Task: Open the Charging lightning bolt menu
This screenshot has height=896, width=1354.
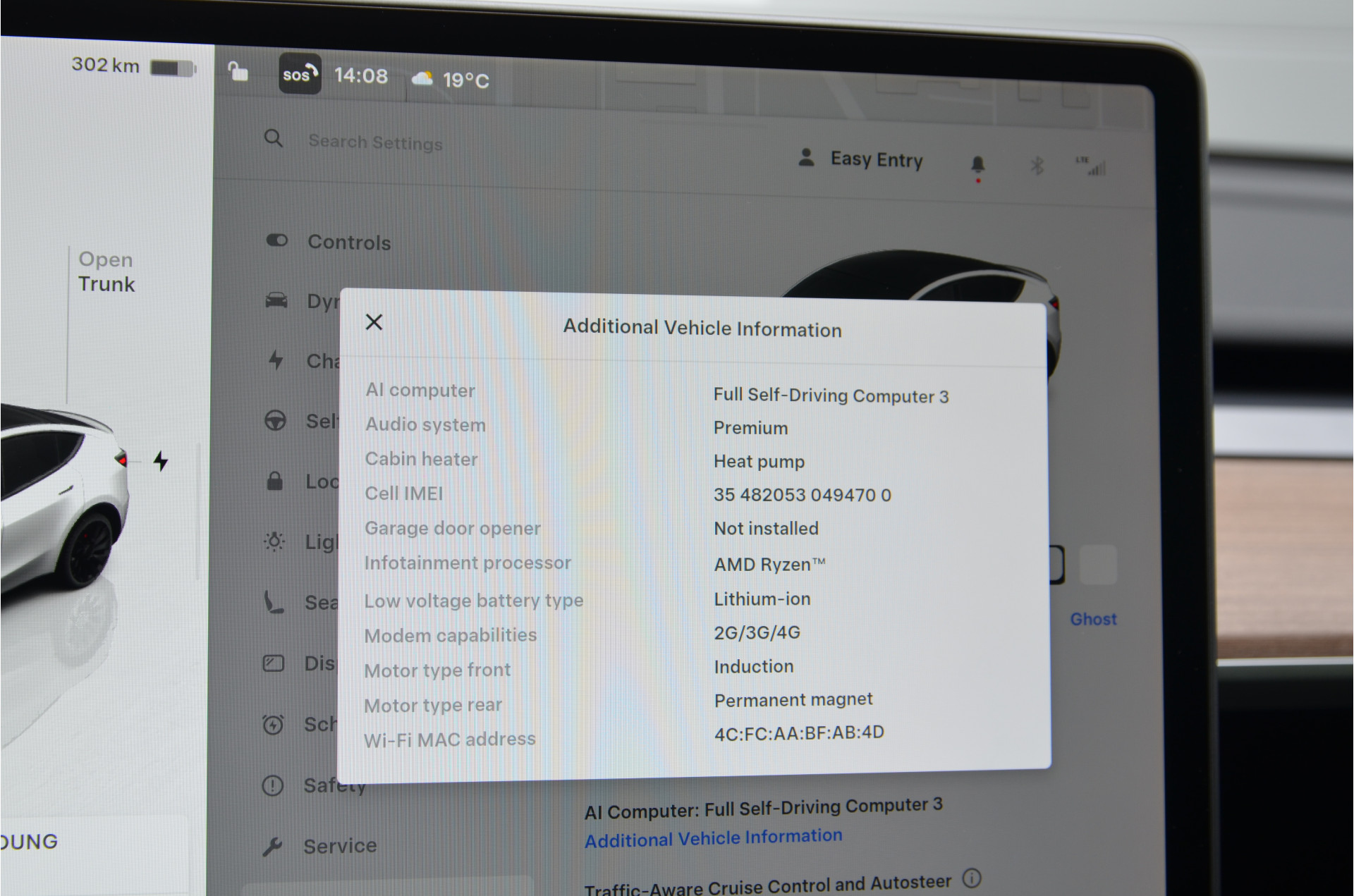Action: click(x=276, y=360)
